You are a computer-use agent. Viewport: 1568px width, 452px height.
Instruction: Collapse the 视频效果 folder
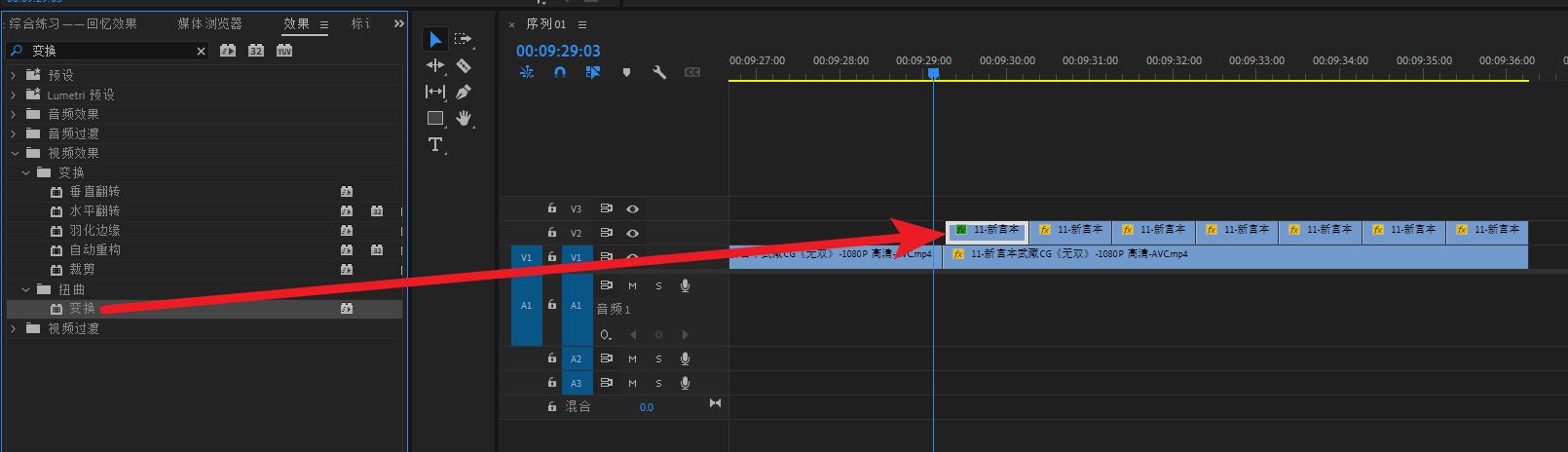tap(15, 153)
